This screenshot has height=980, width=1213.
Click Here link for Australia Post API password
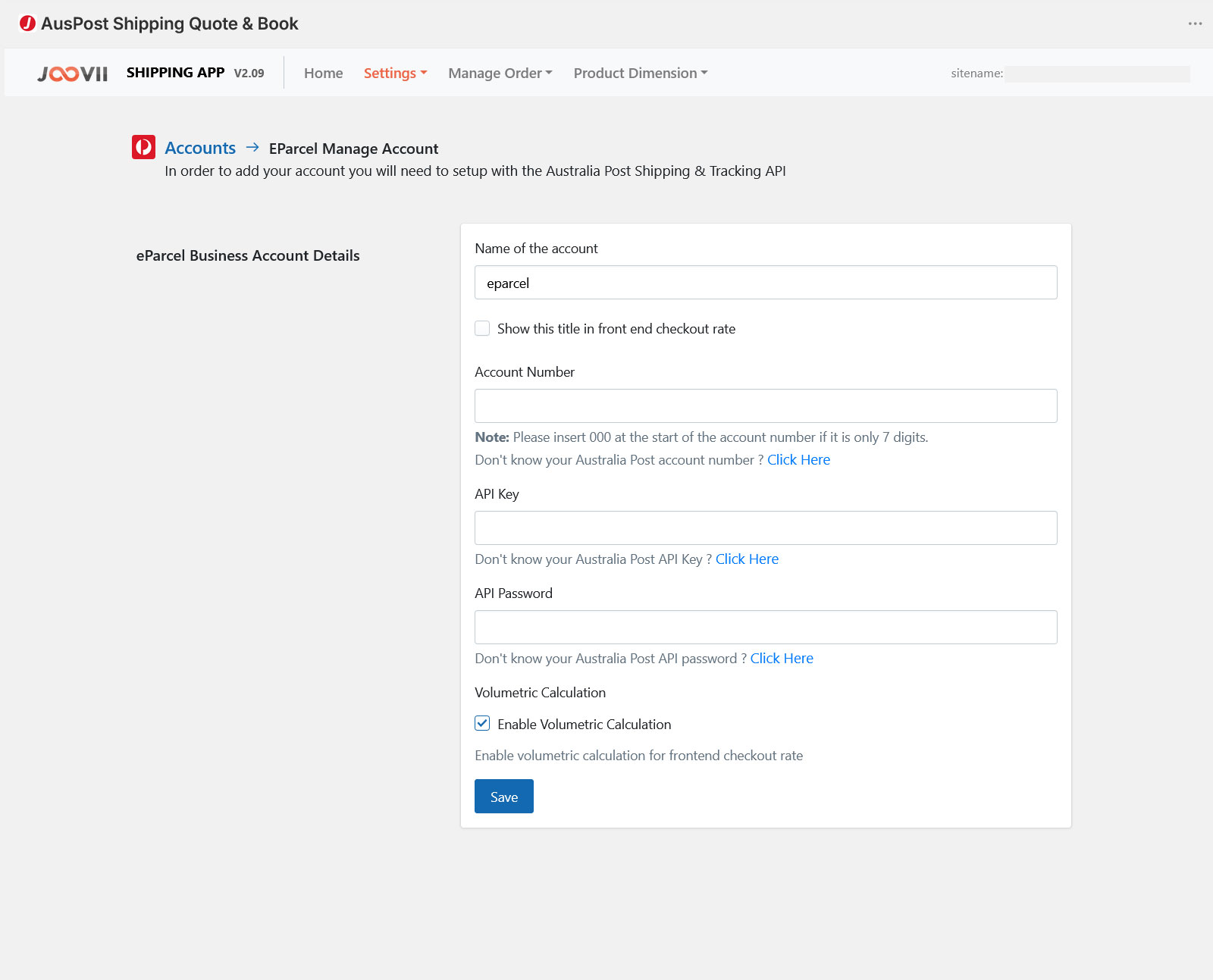coord(782,659)
